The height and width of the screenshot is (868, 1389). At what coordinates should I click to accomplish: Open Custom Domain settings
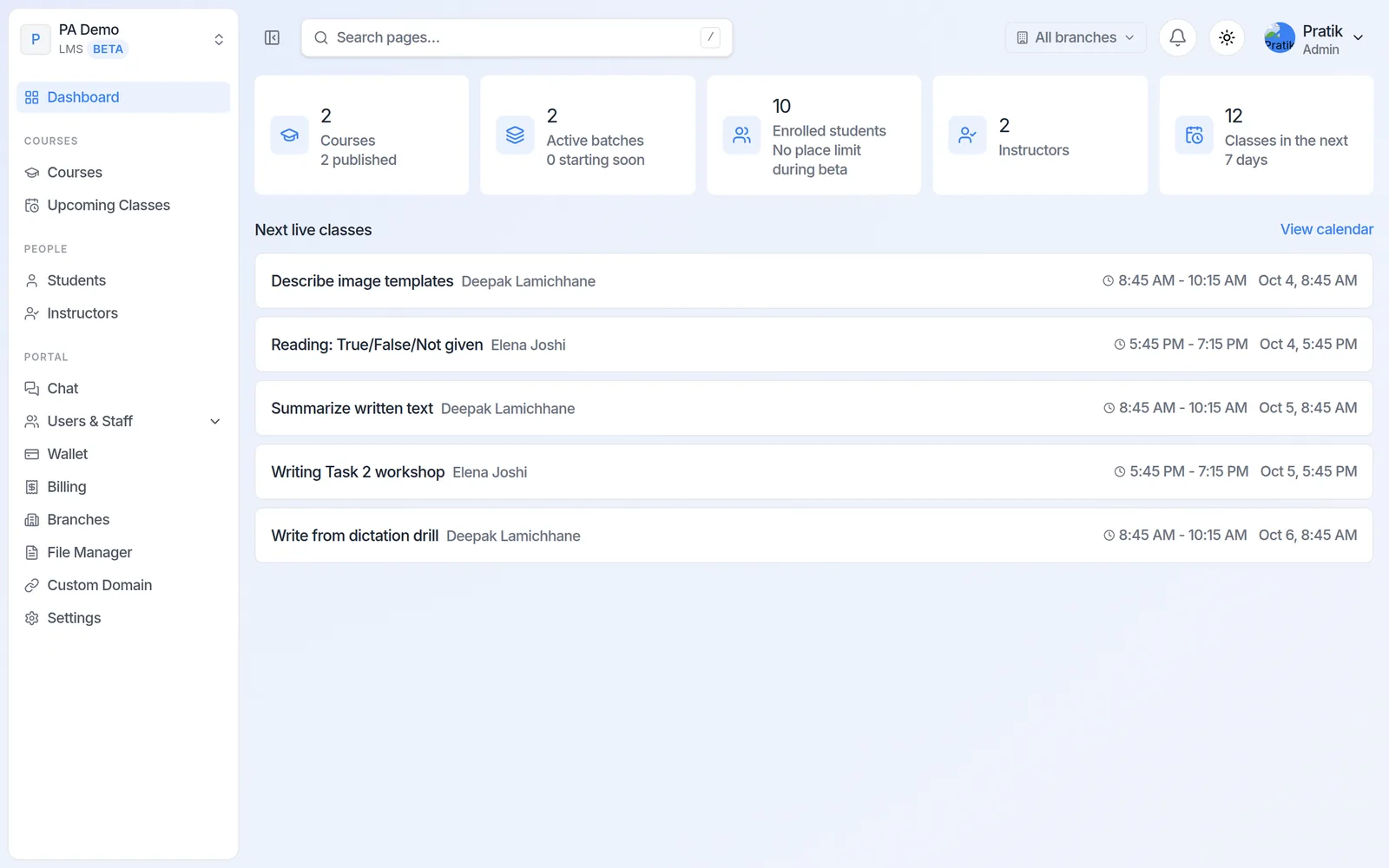[123, 586]
